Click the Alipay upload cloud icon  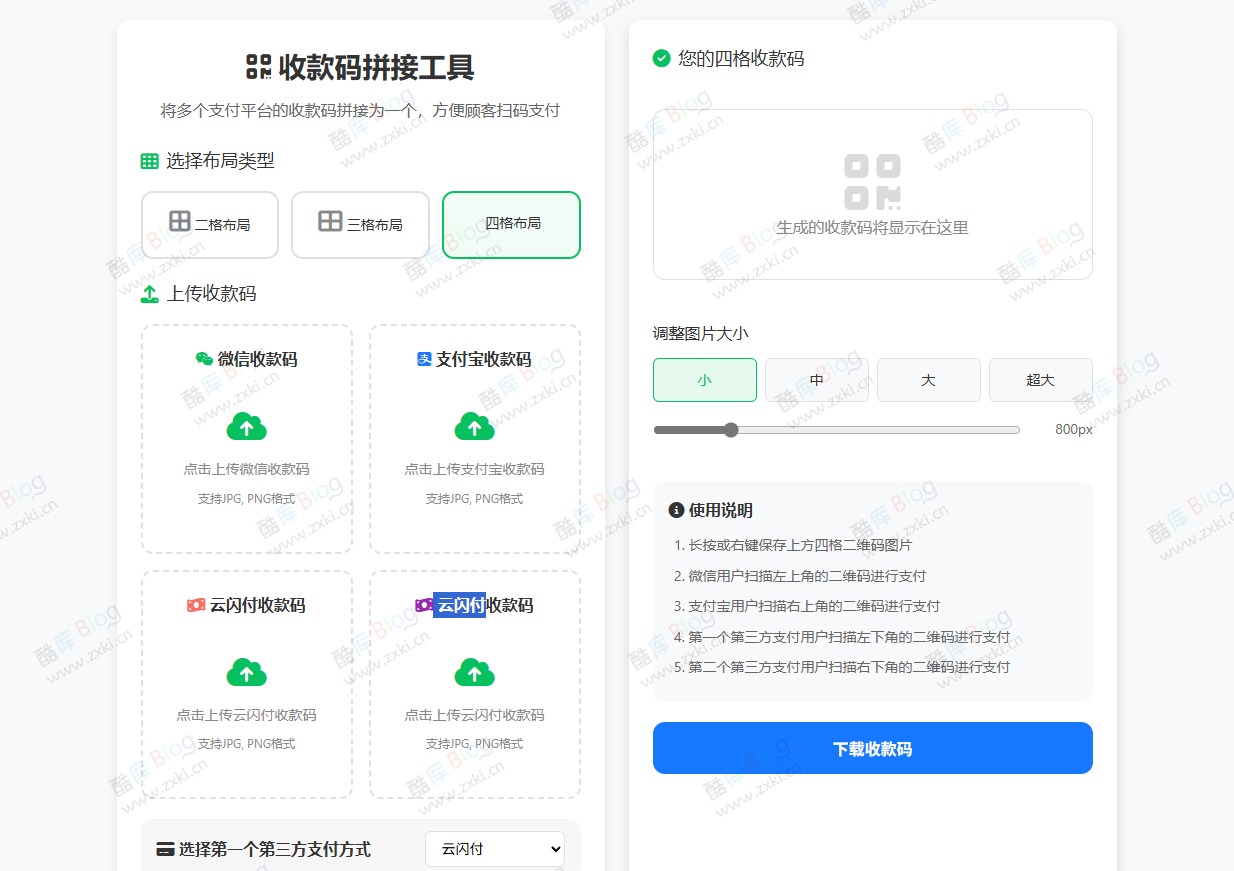(474, 427)
